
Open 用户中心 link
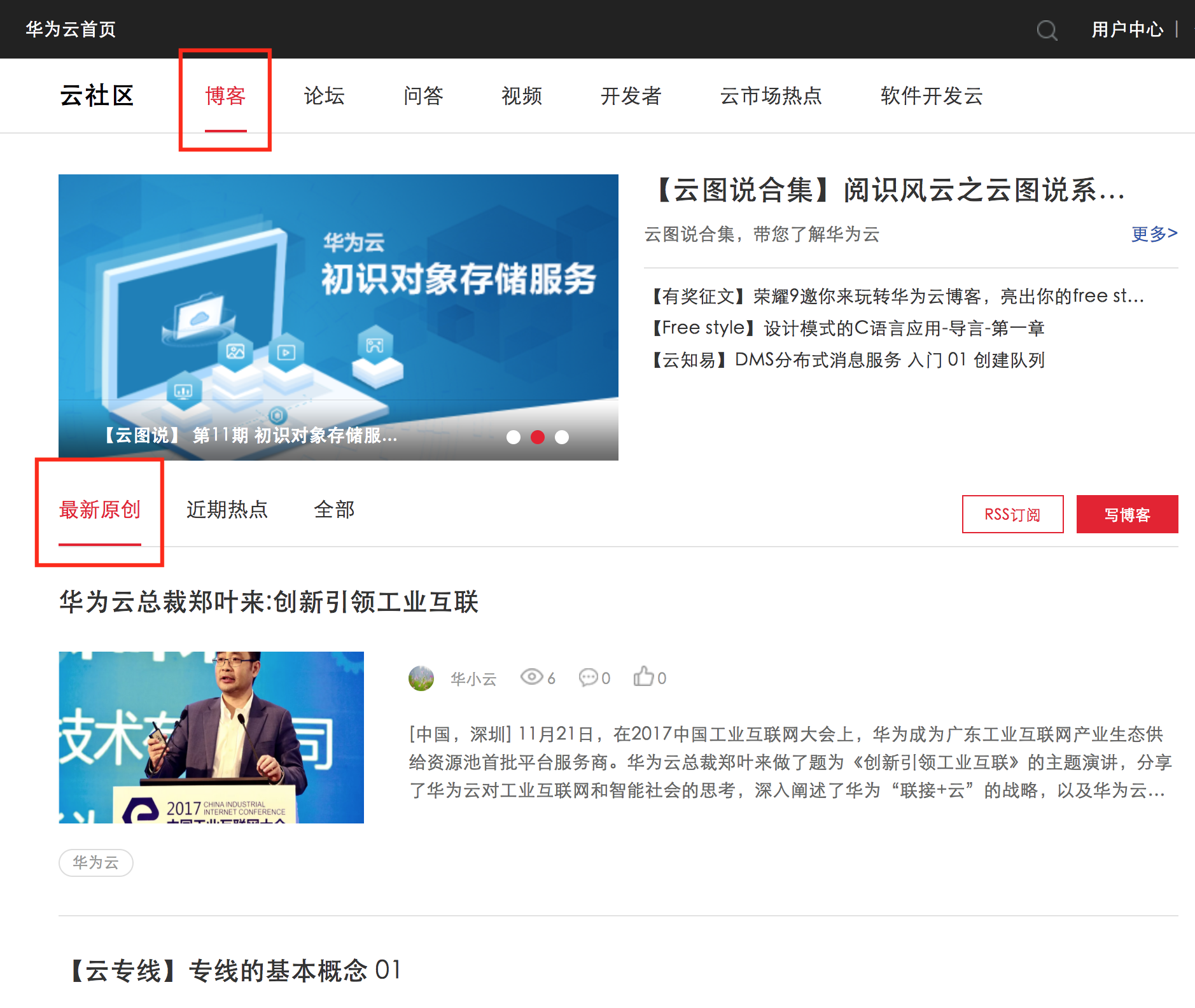(1128, 29)
